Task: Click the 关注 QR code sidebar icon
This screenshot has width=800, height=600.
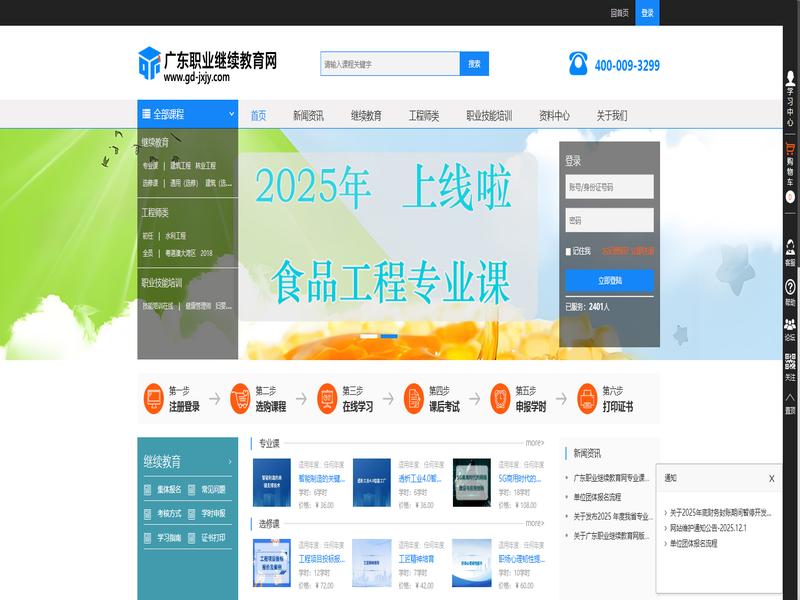Action: (790, 367)
